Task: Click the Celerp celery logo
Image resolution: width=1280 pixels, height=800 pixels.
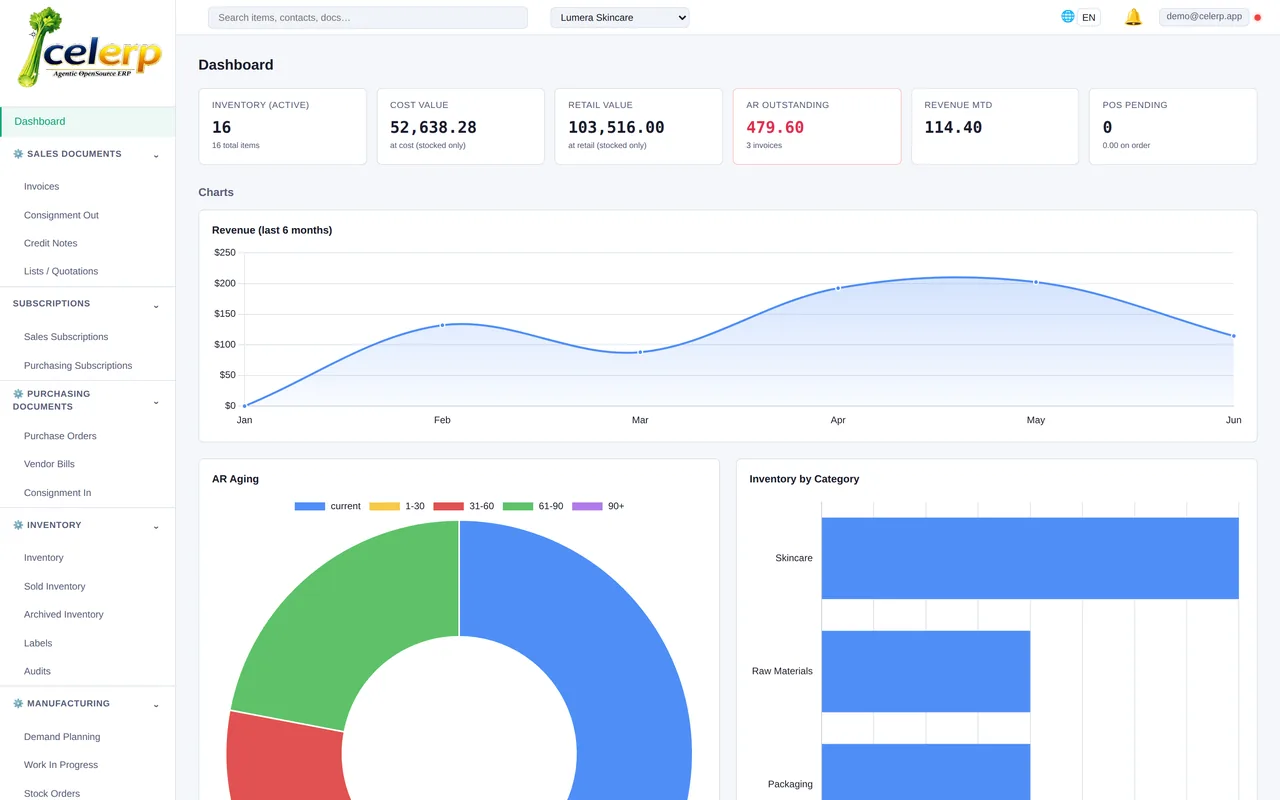Action: click(x=88, y=48)
